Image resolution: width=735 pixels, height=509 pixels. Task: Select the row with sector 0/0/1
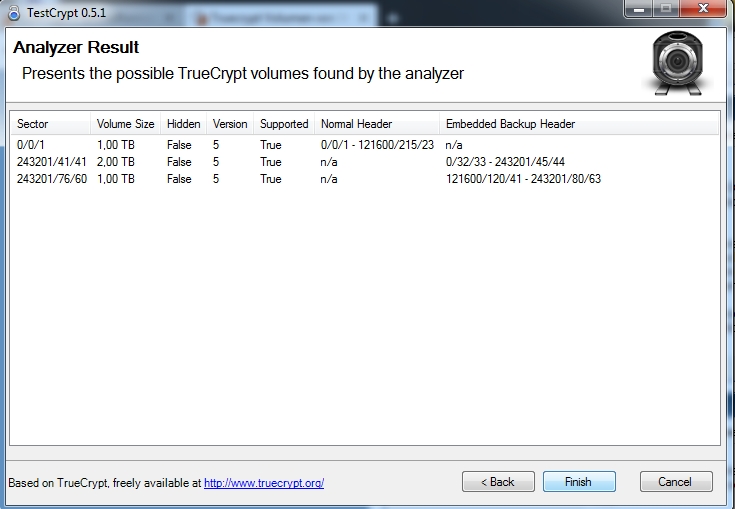(x=365, y=145)
